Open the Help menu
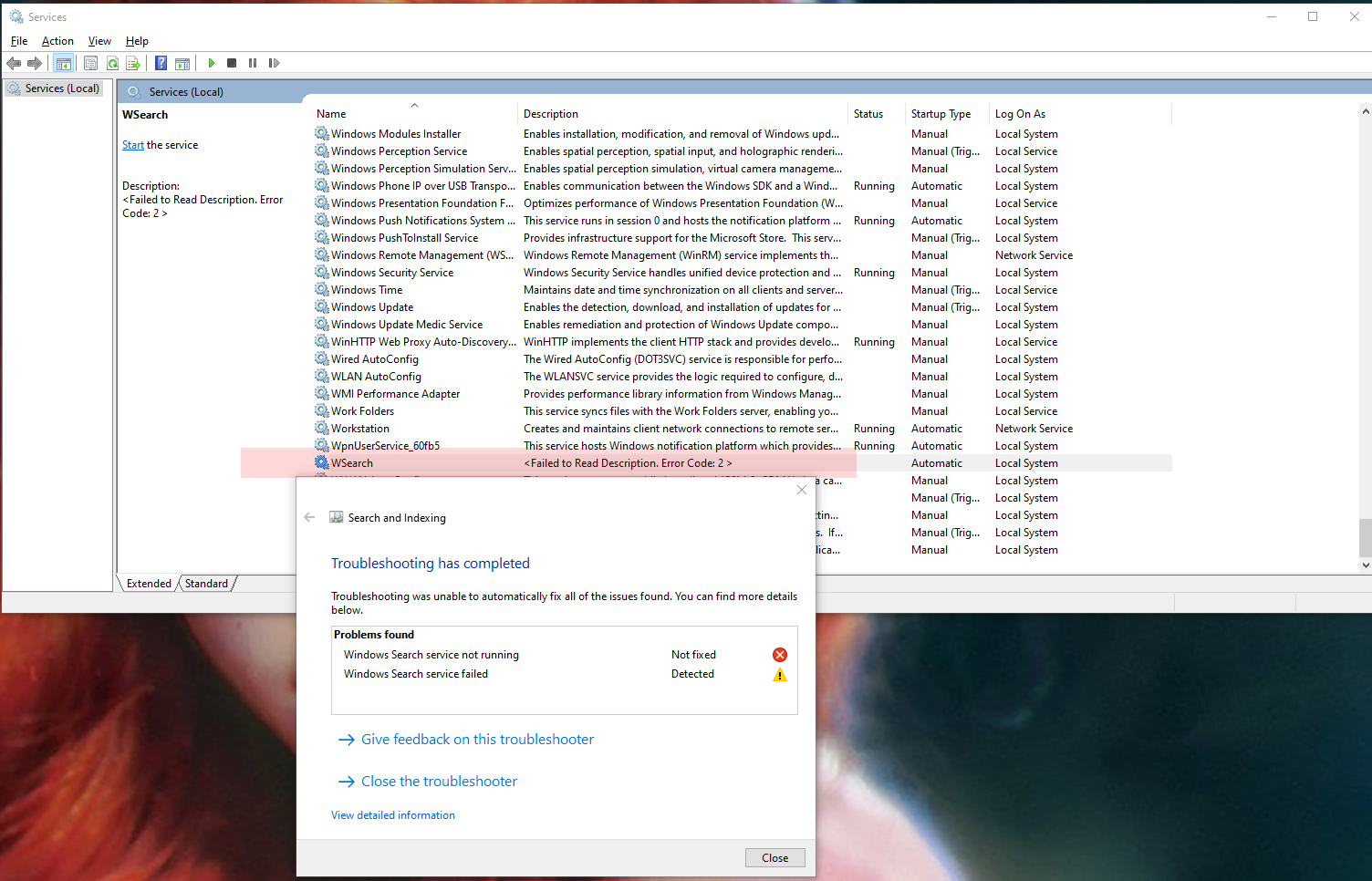The width and height of the screenshot is (1372, 881). pyautogui.click(x=137, y=41)
